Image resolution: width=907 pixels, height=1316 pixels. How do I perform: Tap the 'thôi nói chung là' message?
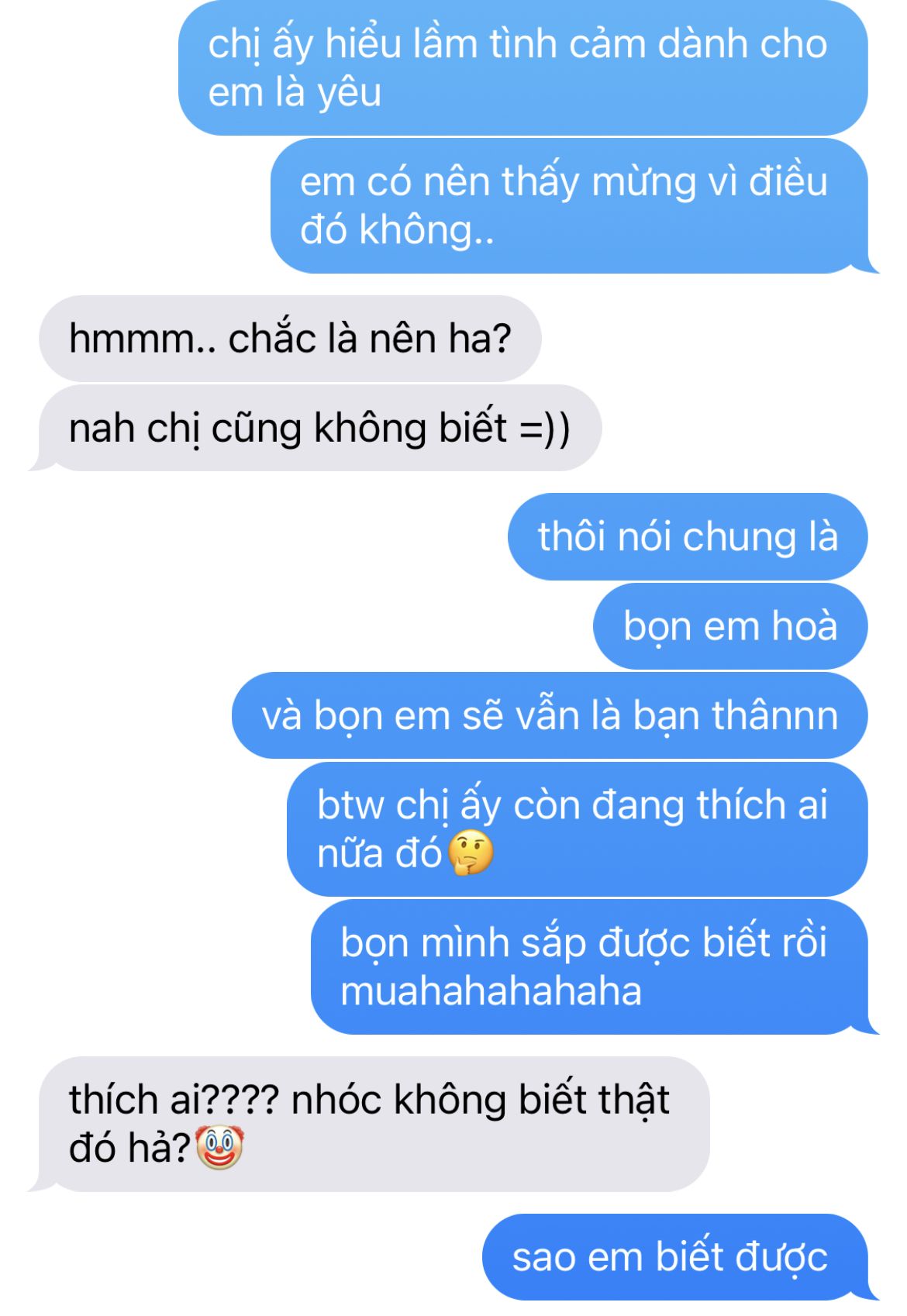coord(688,536)
